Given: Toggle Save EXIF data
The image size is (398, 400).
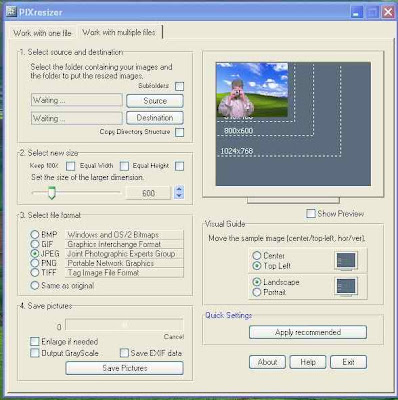Looking at the screenshot, I should [x=124, y=353].
